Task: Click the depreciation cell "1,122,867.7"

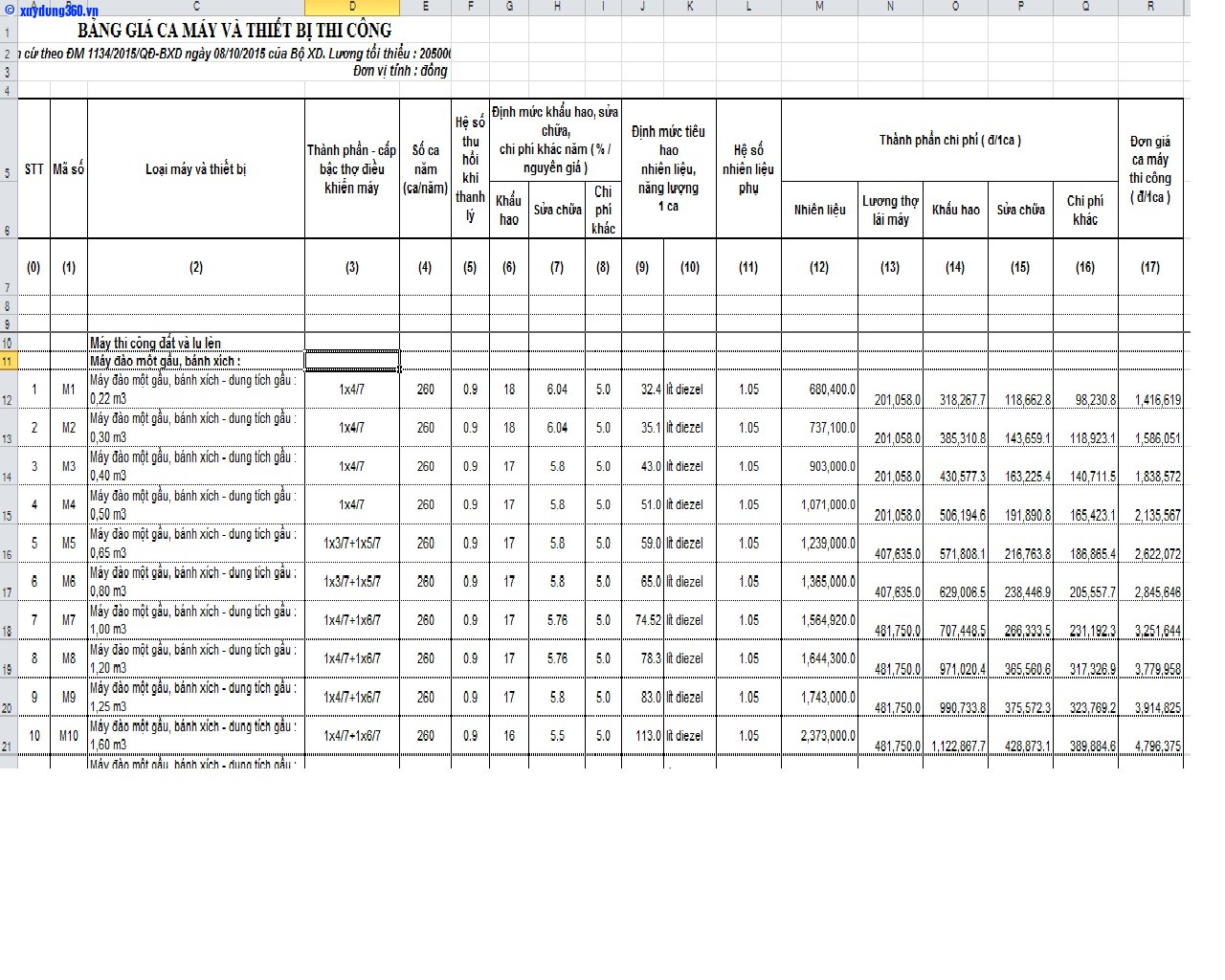Action: click(x=955, y=736)
